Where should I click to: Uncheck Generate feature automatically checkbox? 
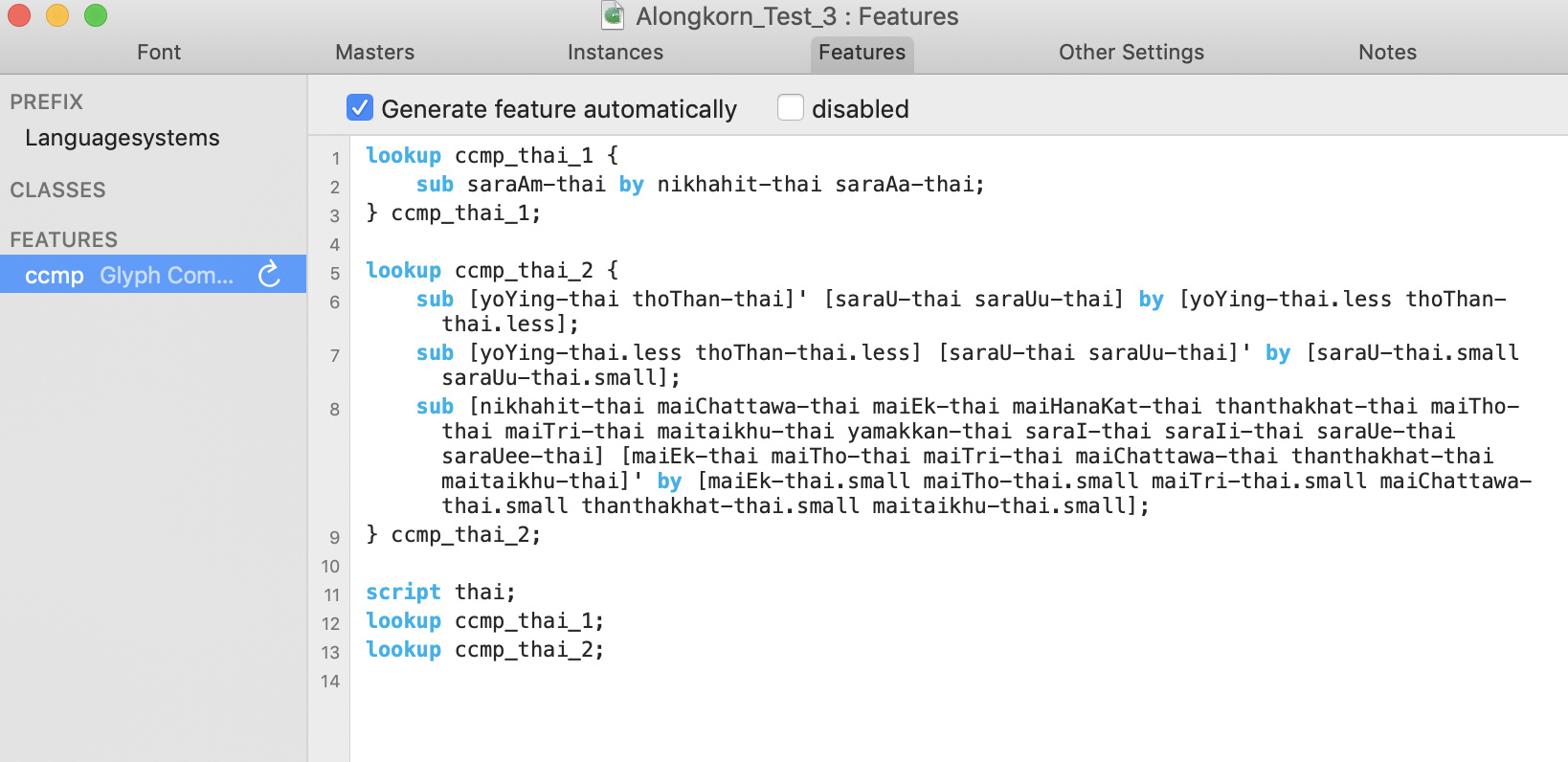(x=360, y=108)
